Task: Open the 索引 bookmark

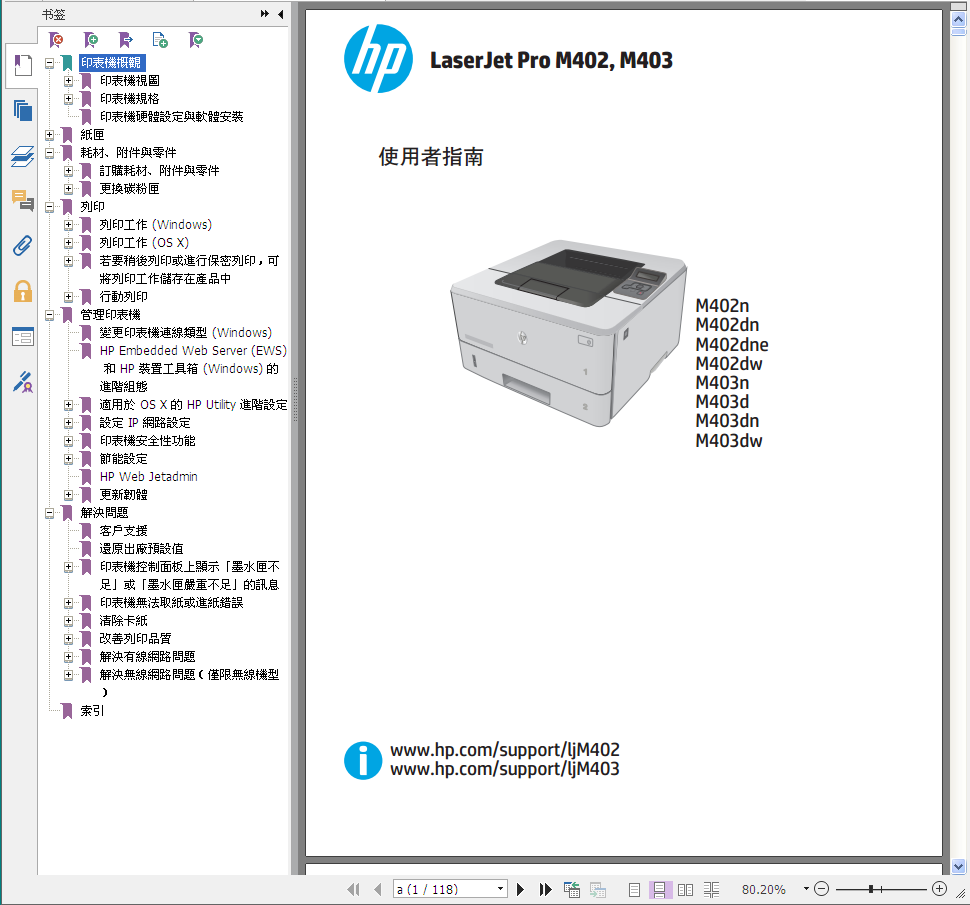Action: pyautogui.click(x=92, y=710)
